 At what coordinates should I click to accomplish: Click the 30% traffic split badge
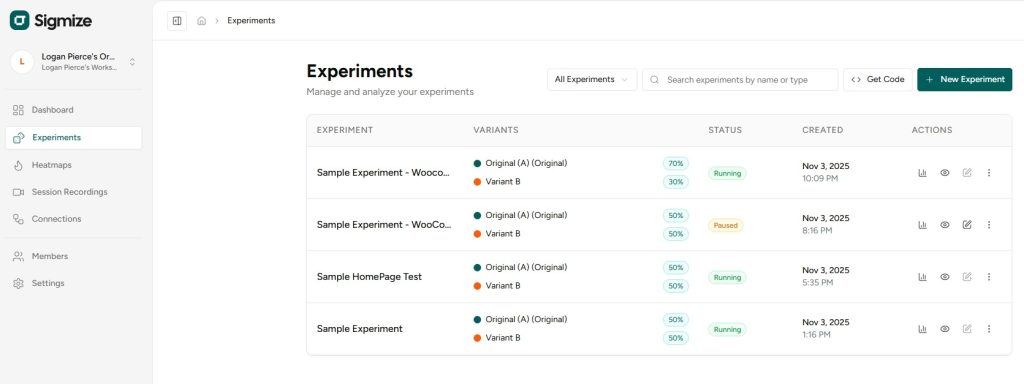676,182
